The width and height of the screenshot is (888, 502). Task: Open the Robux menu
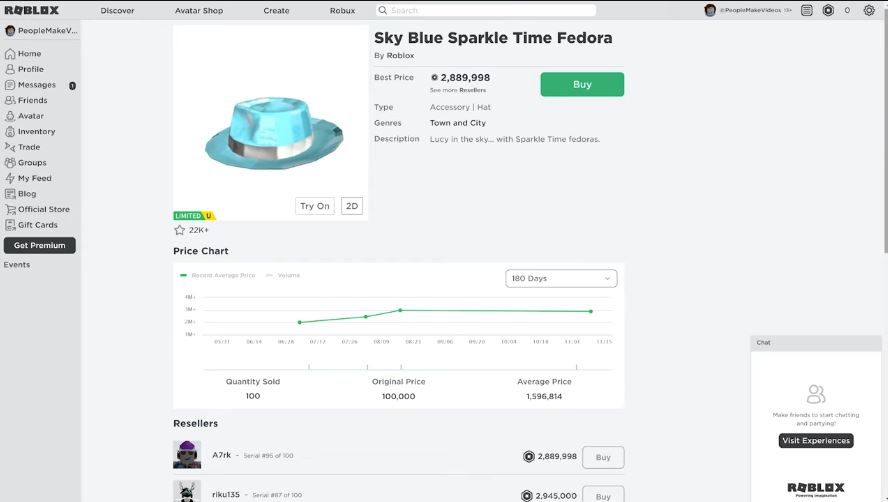point(343,10)
